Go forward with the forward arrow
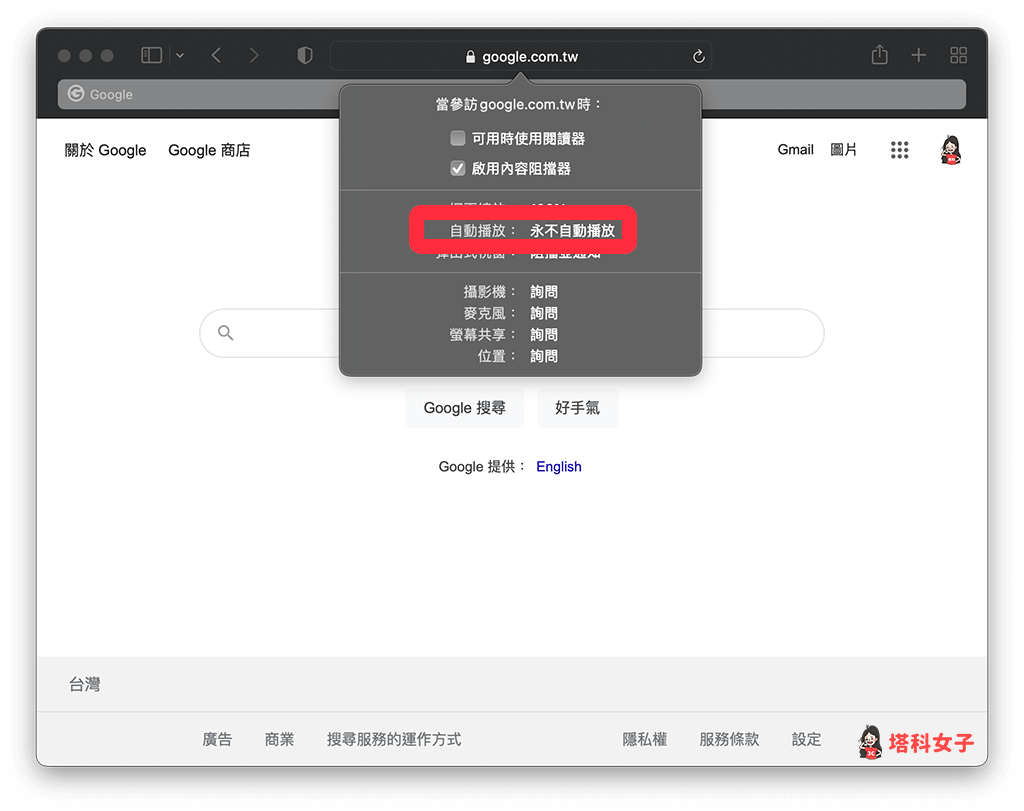 254,56
